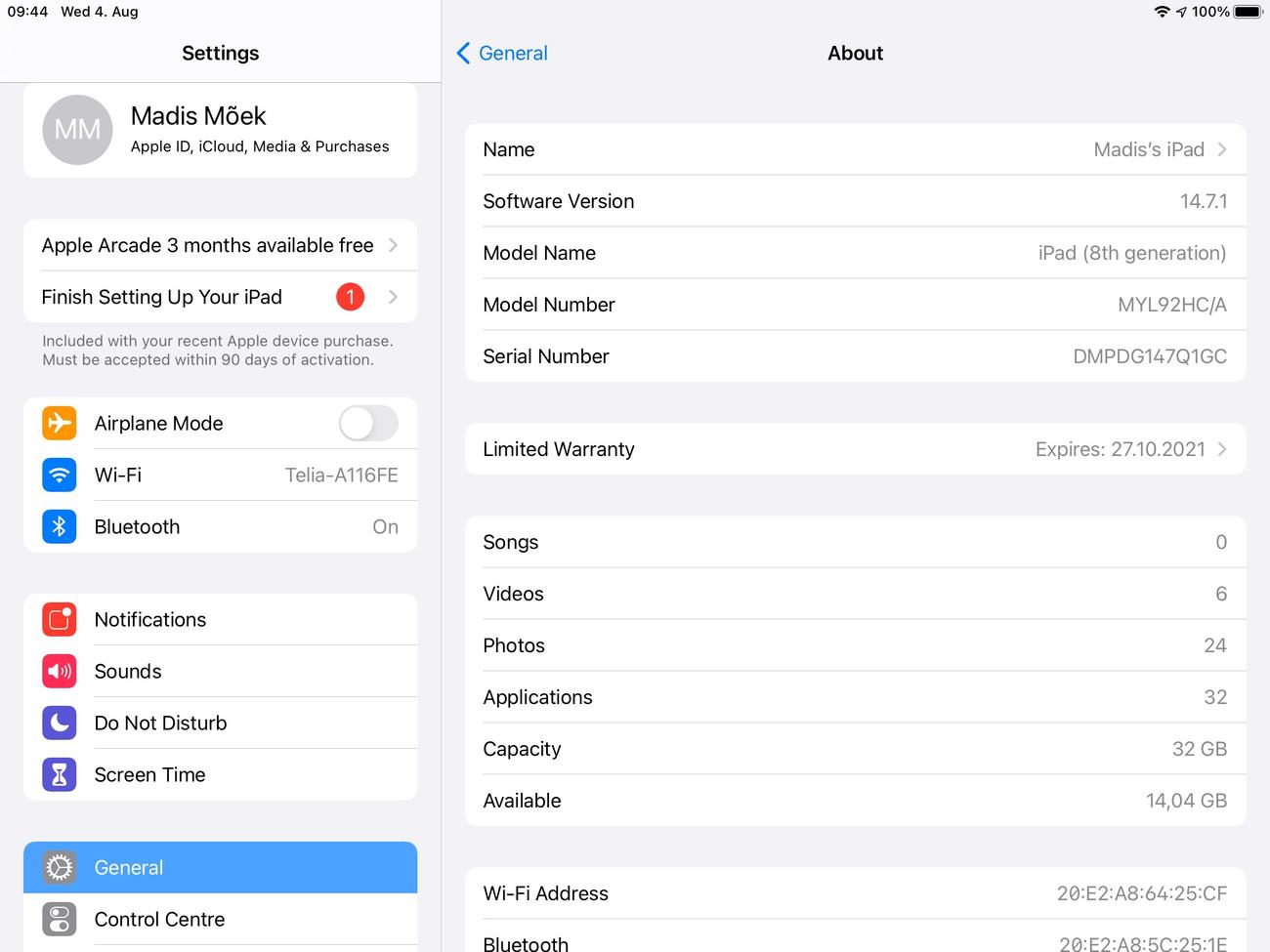Viewport: 1270px width, 952px height.
Task: Tap Model Number MYL92HC/A
Action: click(x=855, y=305)
